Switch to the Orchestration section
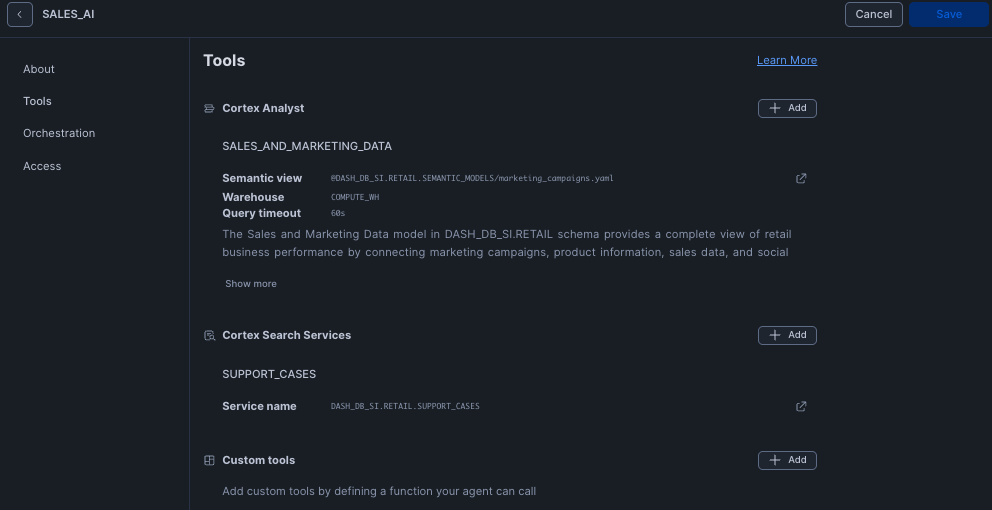The width and height of the screenshot is (992, 510). [x=59, y=133]
